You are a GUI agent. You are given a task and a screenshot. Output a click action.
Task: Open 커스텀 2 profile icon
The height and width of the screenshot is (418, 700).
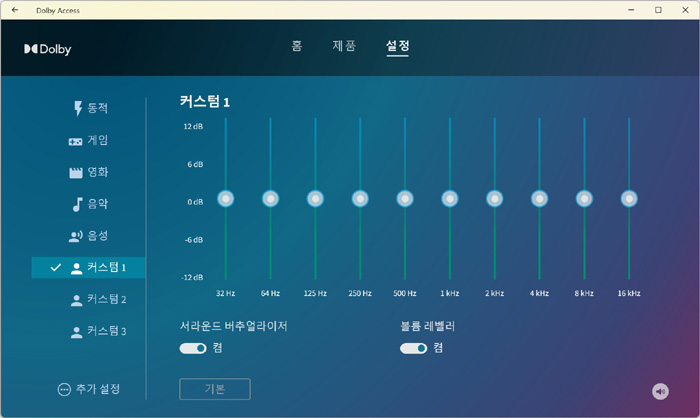pos(76,299)
